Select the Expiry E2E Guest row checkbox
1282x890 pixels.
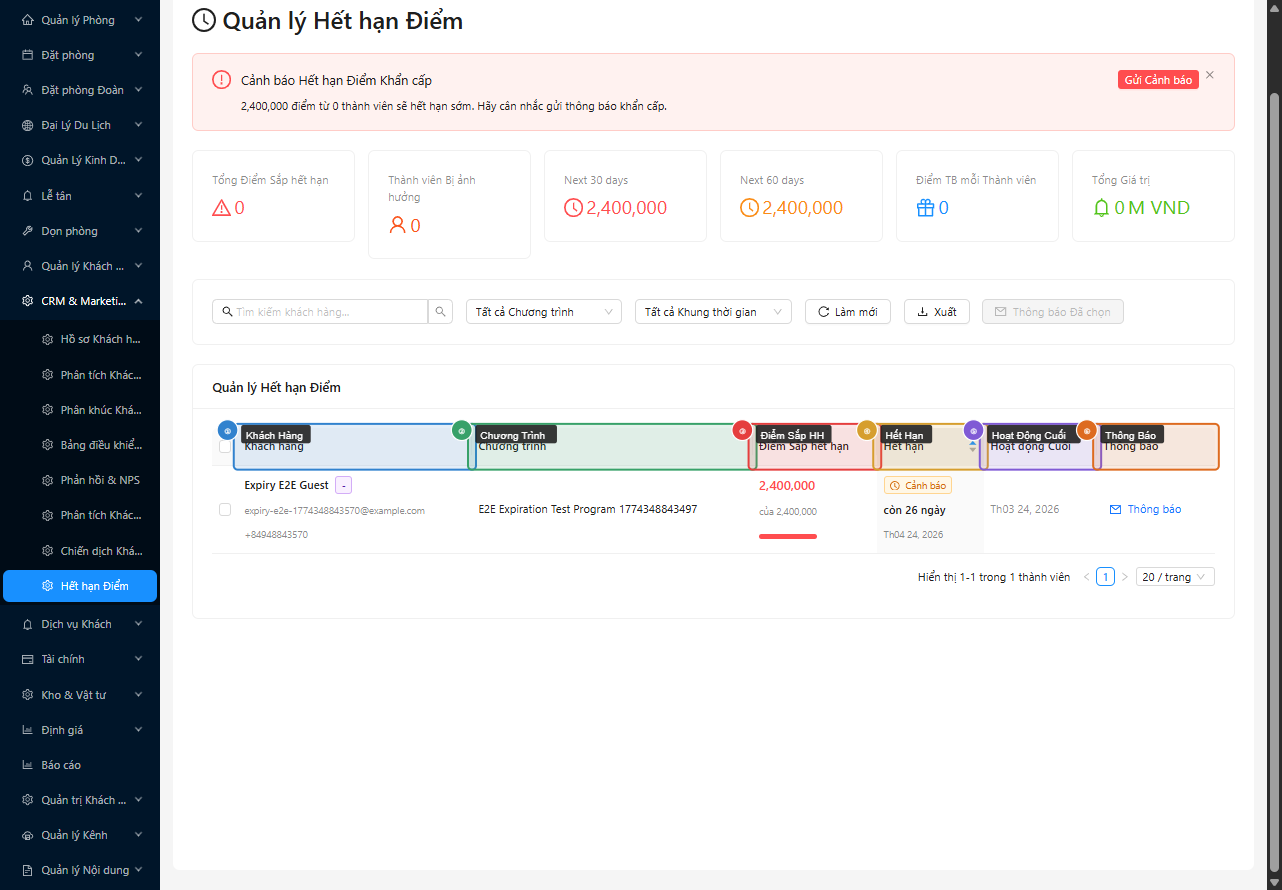coord(225,510)
